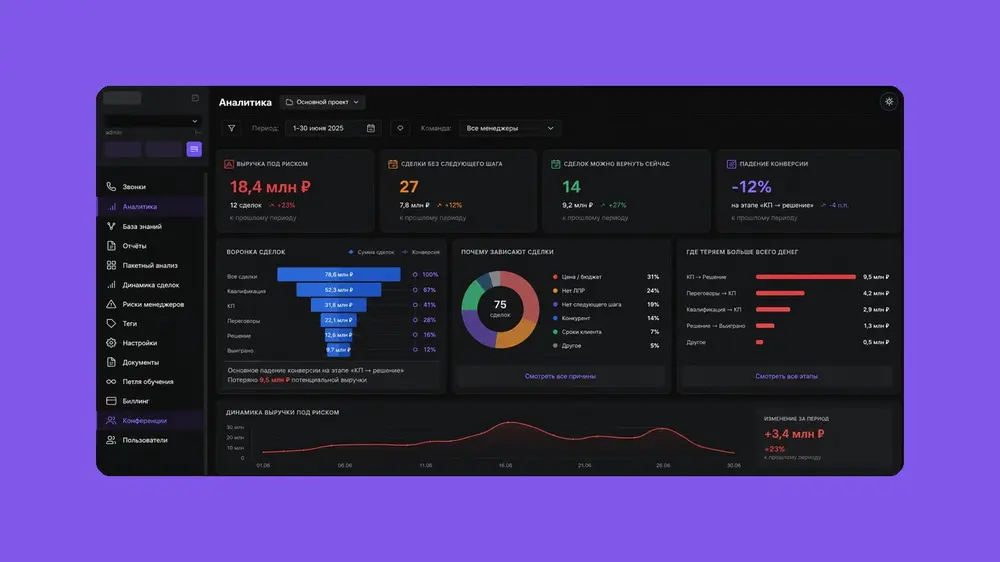Collapse sidebar with the panel icon at top
1000x562 pixels.
click(195, 98)
